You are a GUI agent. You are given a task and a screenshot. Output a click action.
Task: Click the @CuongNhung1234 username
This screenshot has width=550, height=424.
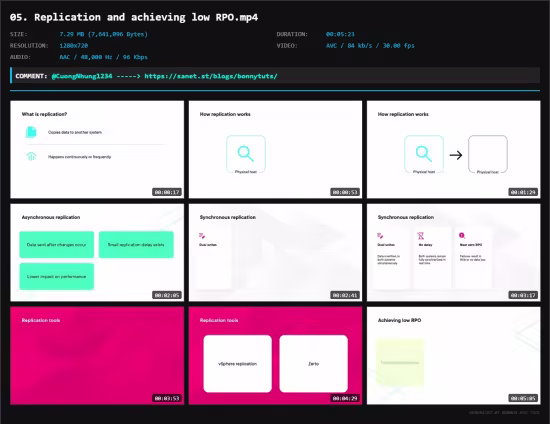pos(82,76)
